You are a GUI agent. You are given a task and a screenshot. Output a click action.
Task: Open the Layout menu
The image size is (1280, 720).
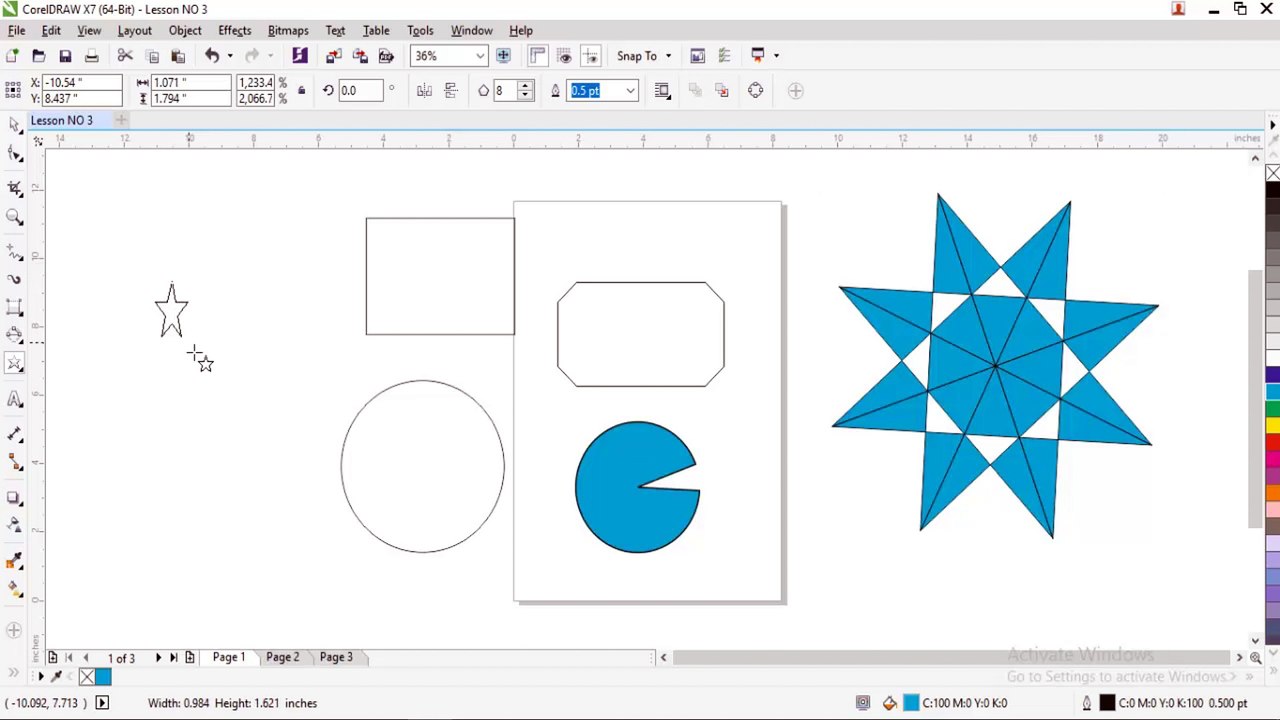(134, 30)
